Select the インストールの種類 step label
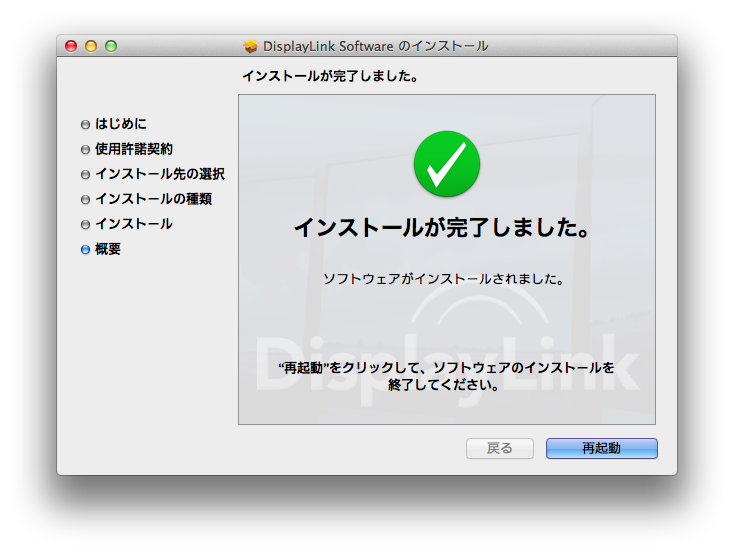 pyautogui.click(x=153, y=199)
